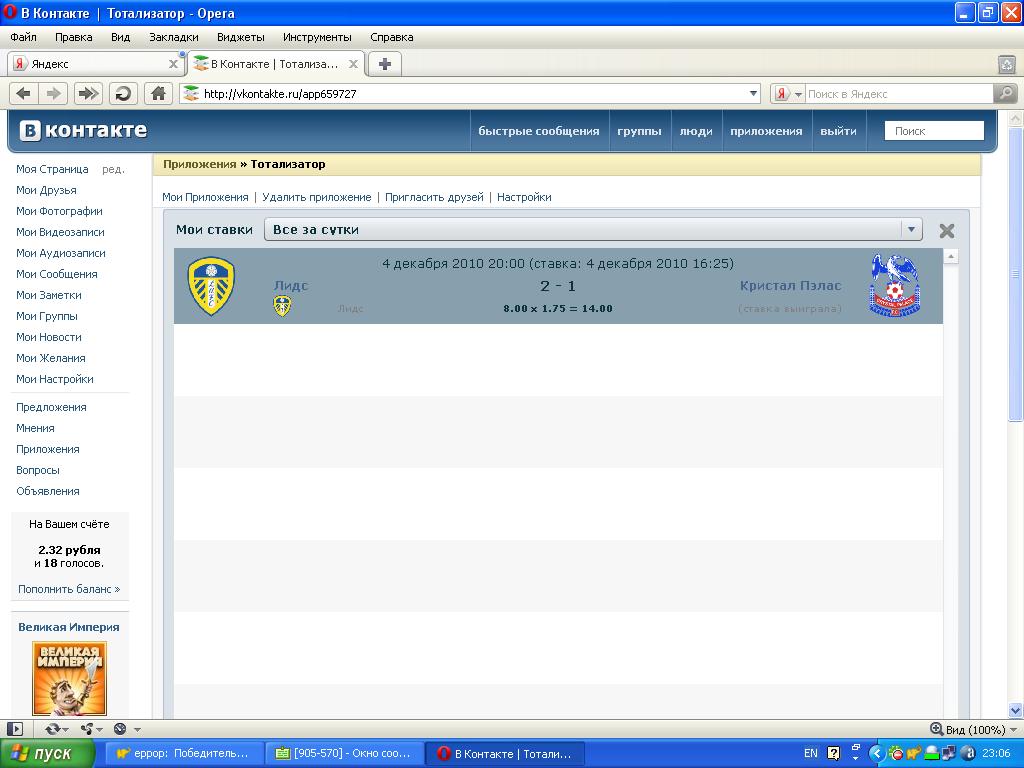Image resolution: width=1024 pixels, height=768 pixels.
Task: Click the large Leeds United crest
Action: point(211,286)
